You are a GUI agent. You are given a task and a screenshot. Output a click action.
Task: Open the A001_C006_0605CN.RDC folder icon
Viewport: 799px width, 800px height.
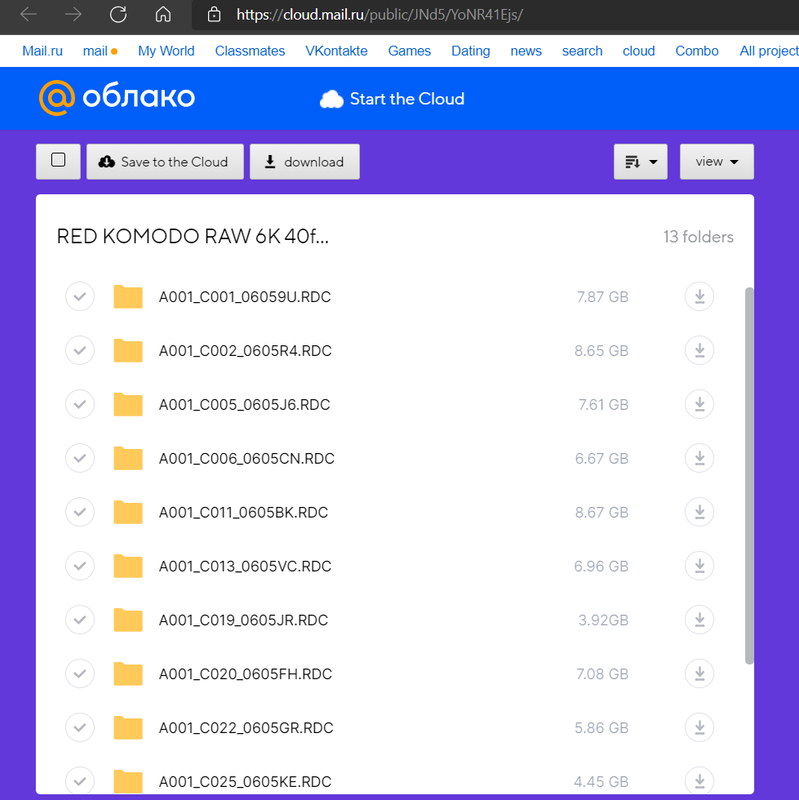pyautogui.click(x=128, y=458)
